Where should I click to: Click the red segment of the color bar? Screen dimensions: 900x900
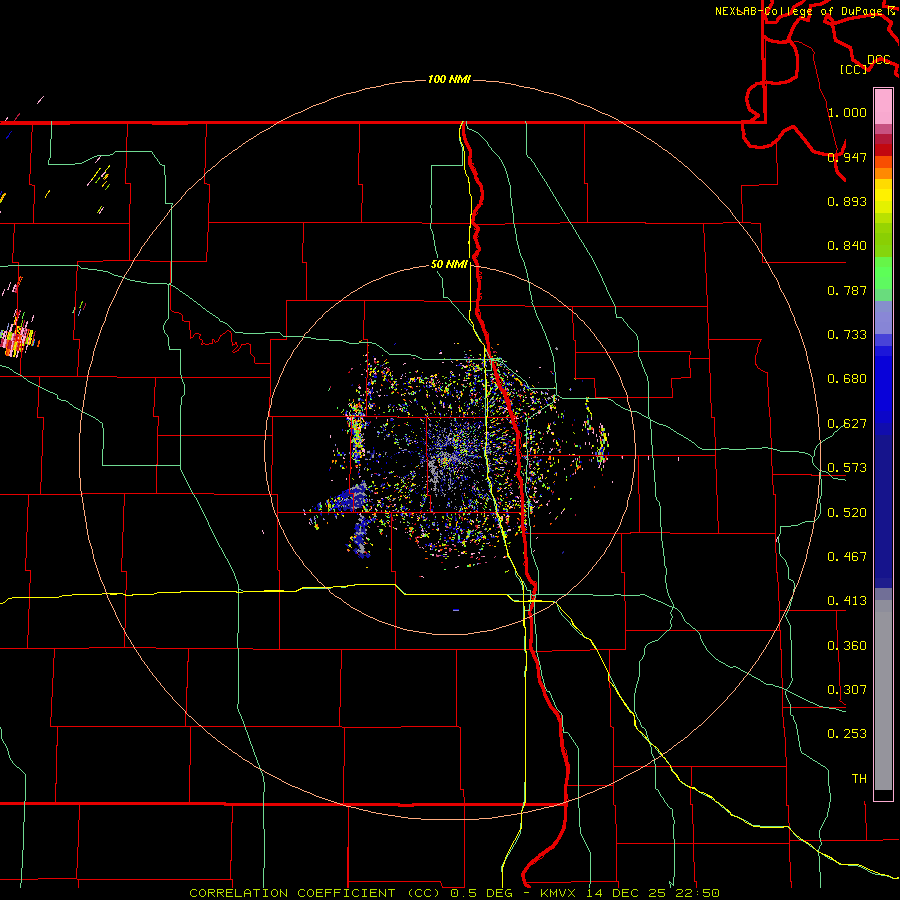(883, 150)
